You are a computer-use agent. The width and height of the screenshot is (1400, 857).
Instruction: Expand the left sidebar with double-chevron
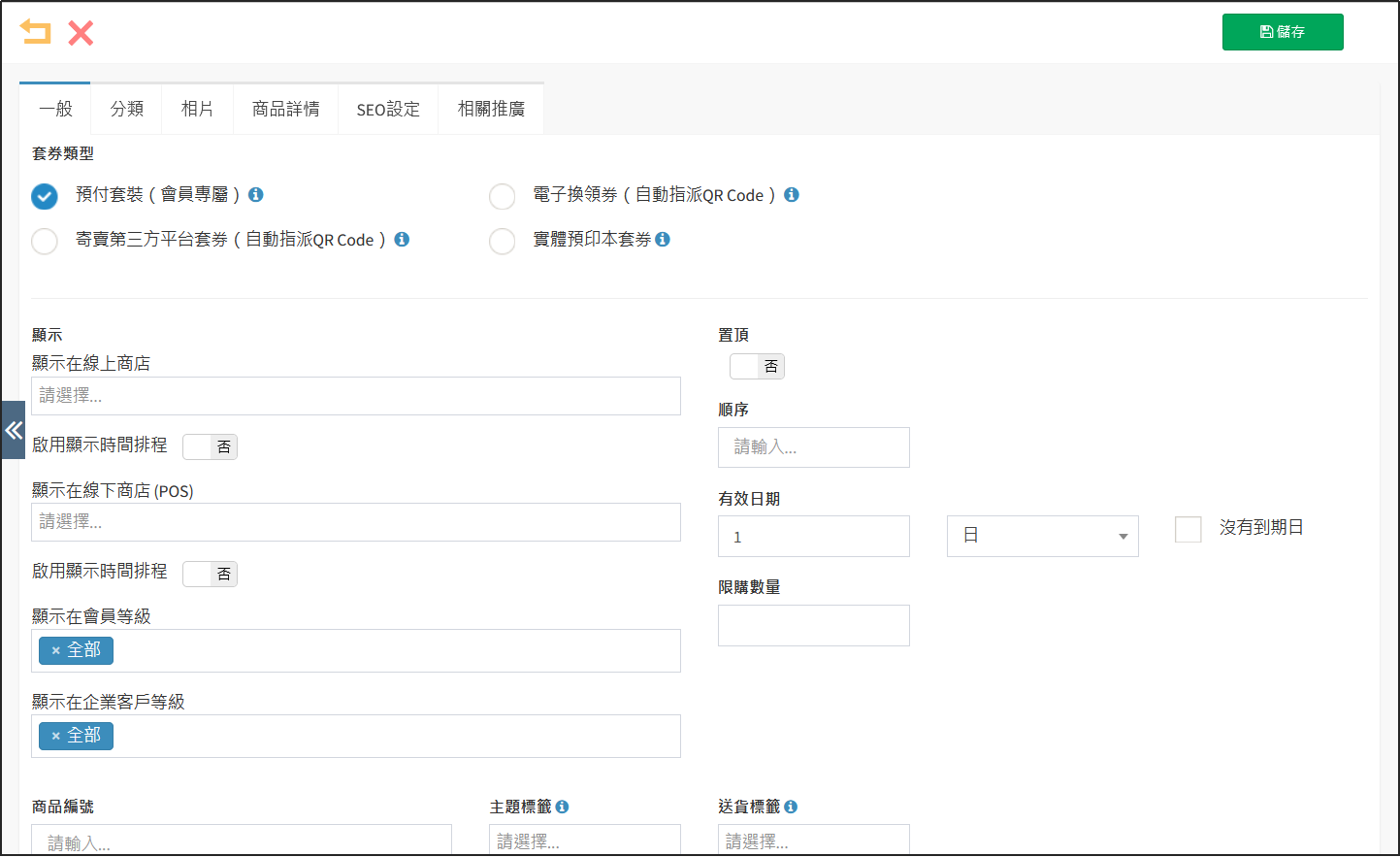pos(13,430)
